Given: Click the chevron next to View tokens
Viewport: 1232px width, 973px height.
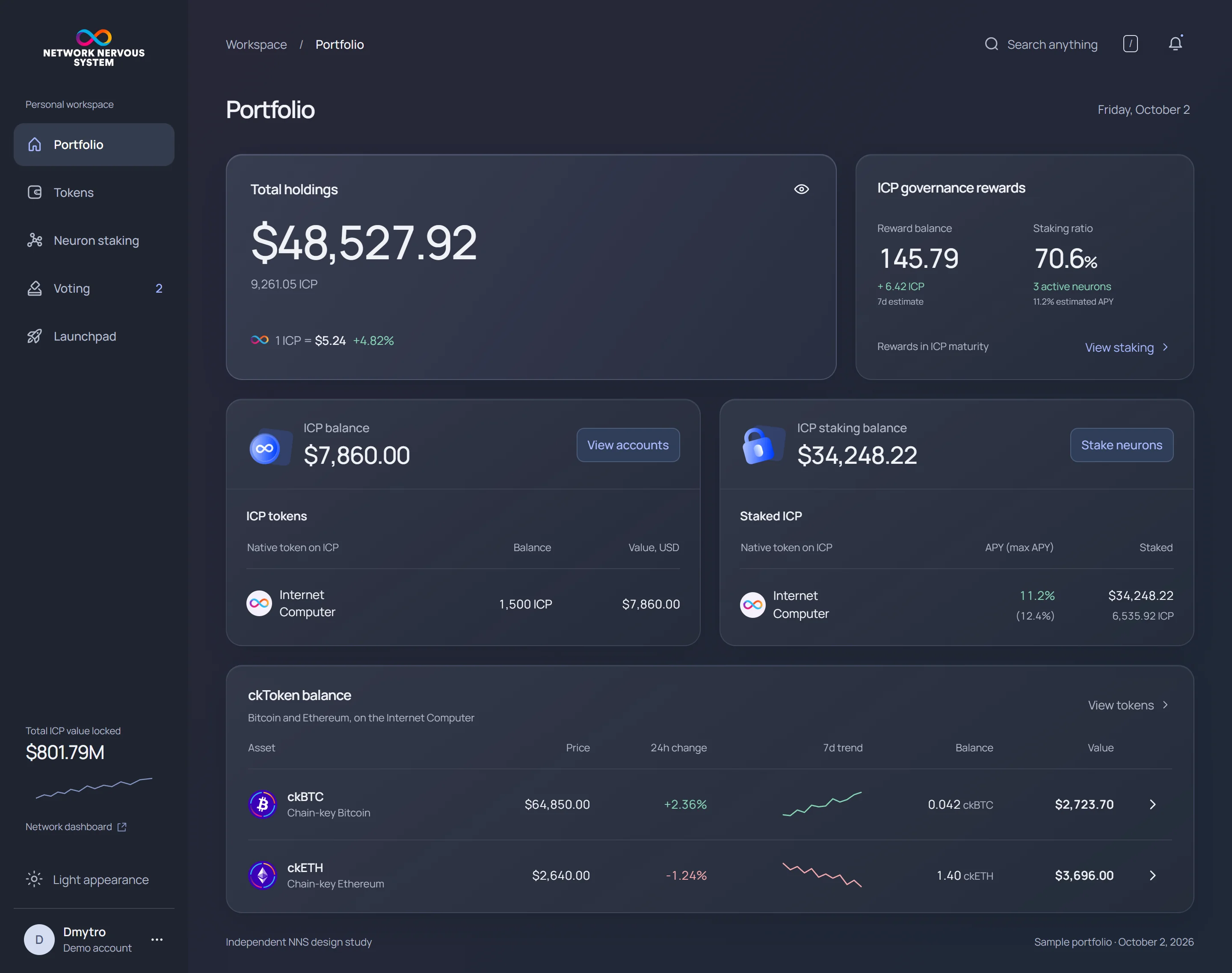Looking at the screenshot, I should (1165, 705).
